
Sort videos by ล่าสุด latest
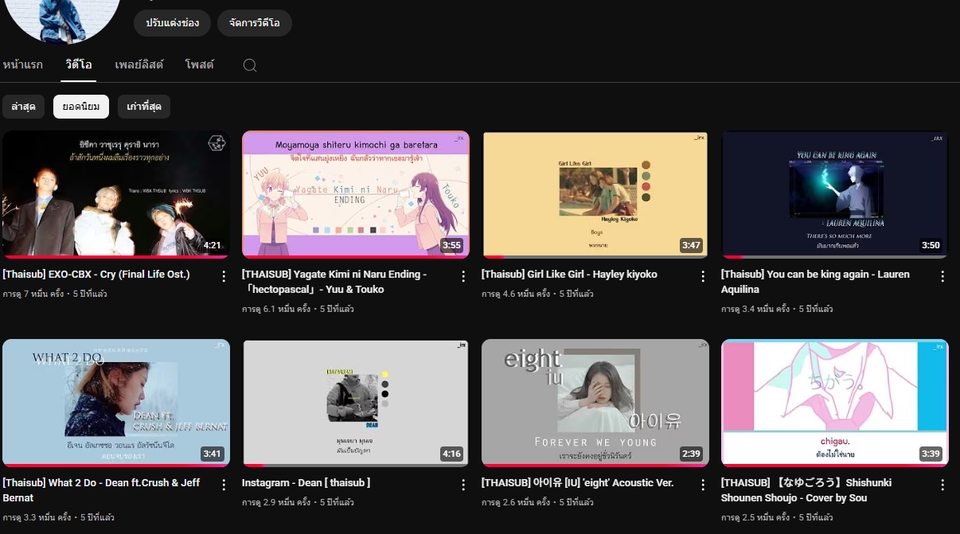click(x=23, y=107)
